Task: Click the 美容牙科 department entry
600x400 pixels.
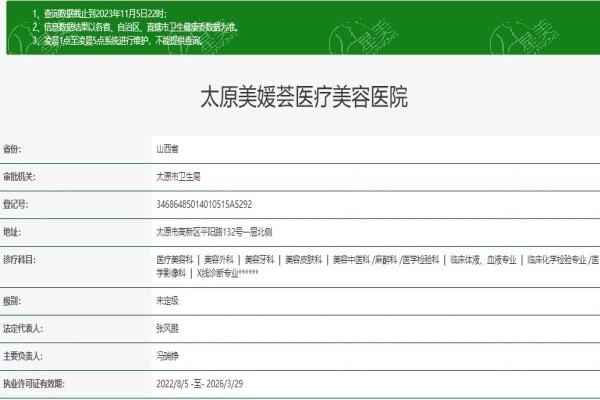Action: [259, 260]
